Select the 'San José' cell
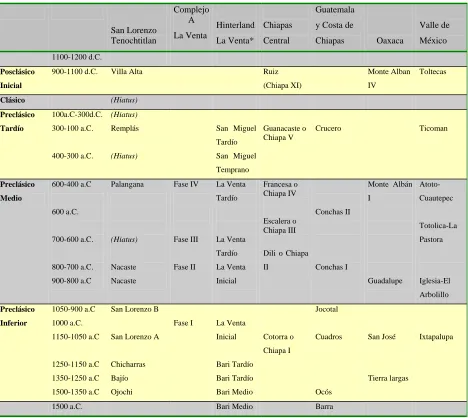Image resolution: width=468 pixels, height=418 pixels. point(381,337)
